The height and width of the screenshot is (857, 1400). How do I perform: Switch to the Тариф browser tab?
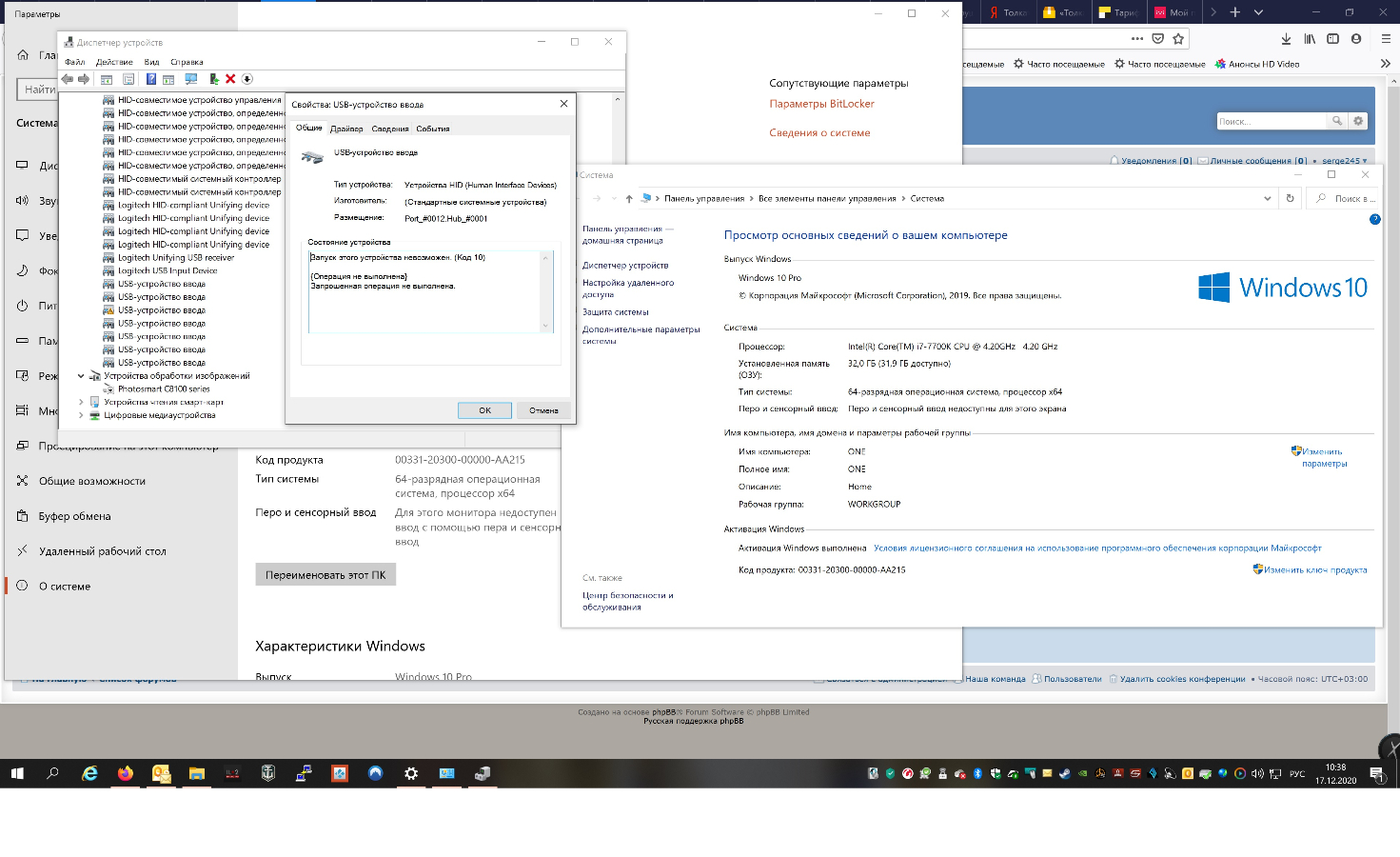(1119, 12)
